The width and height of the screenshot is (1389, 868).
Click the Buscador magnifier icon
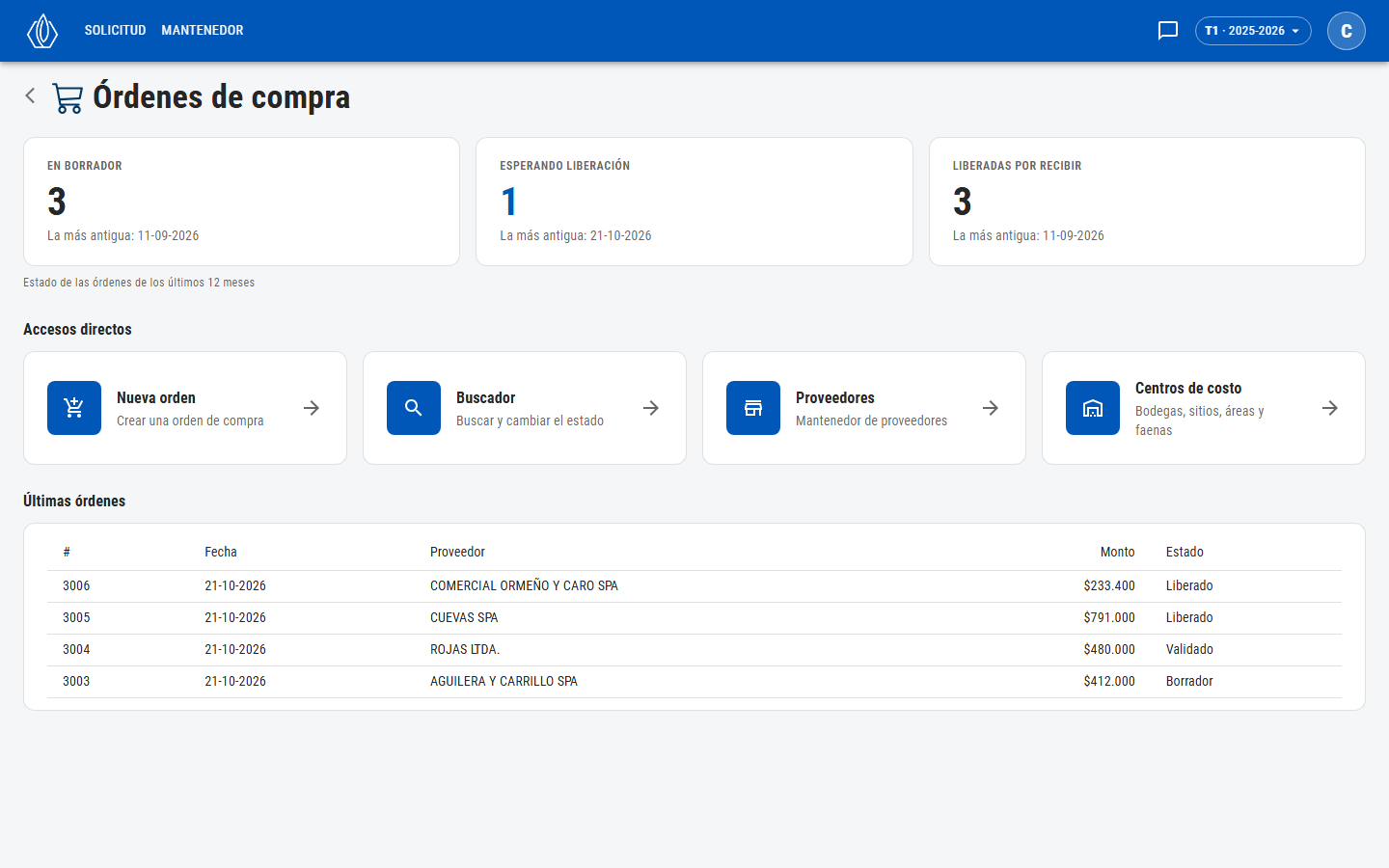pos(414,408)
